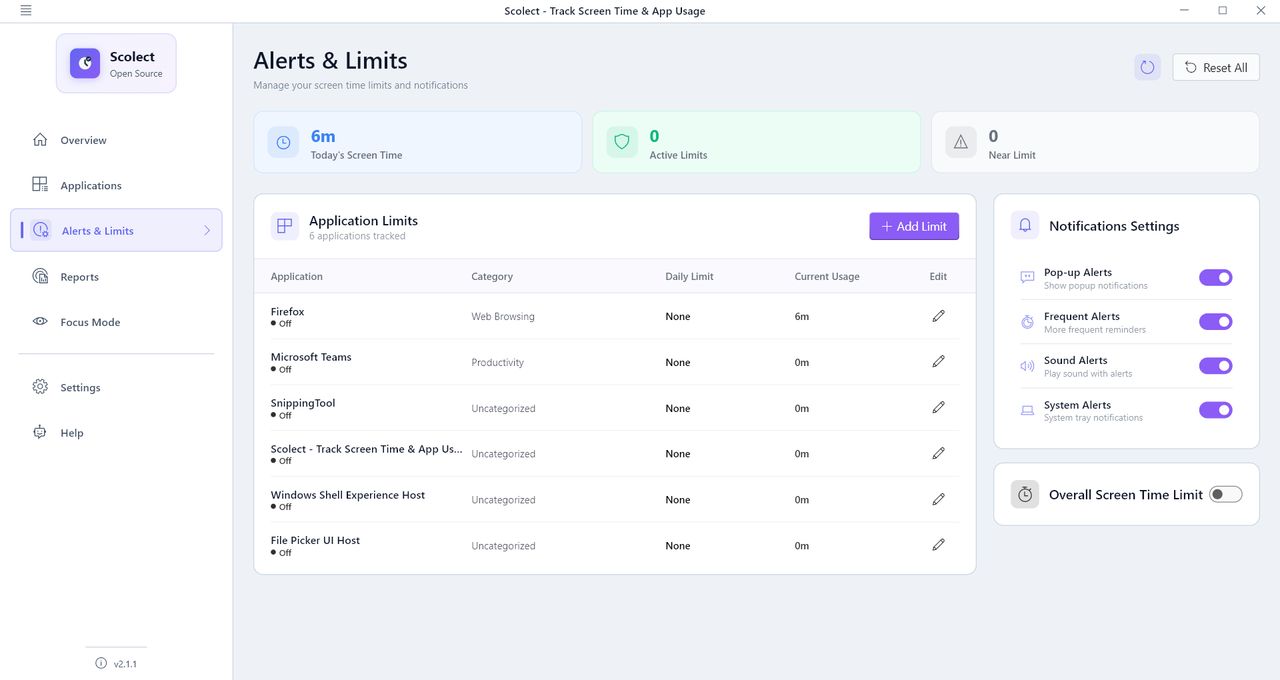Edit the SnippingTool limit pencil icon
This screenshot has height=680, width=1280.
pos(938,407)
